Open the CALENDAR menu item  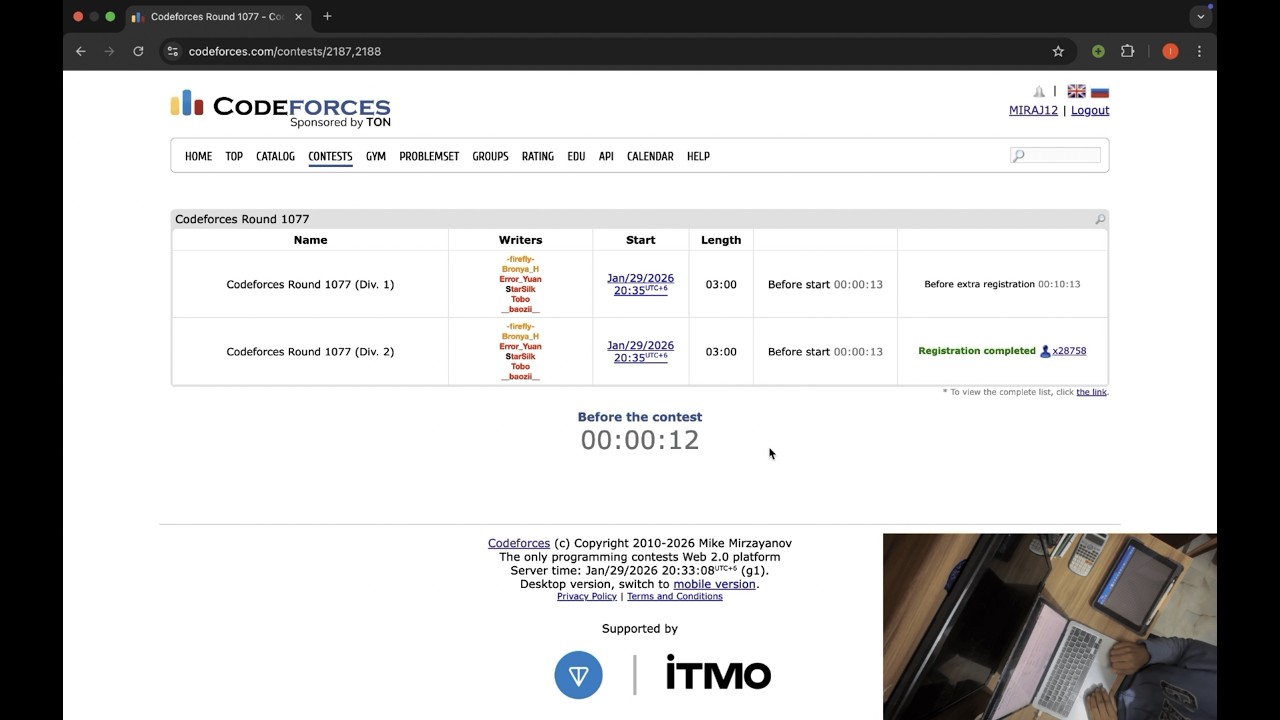[650, 156]
